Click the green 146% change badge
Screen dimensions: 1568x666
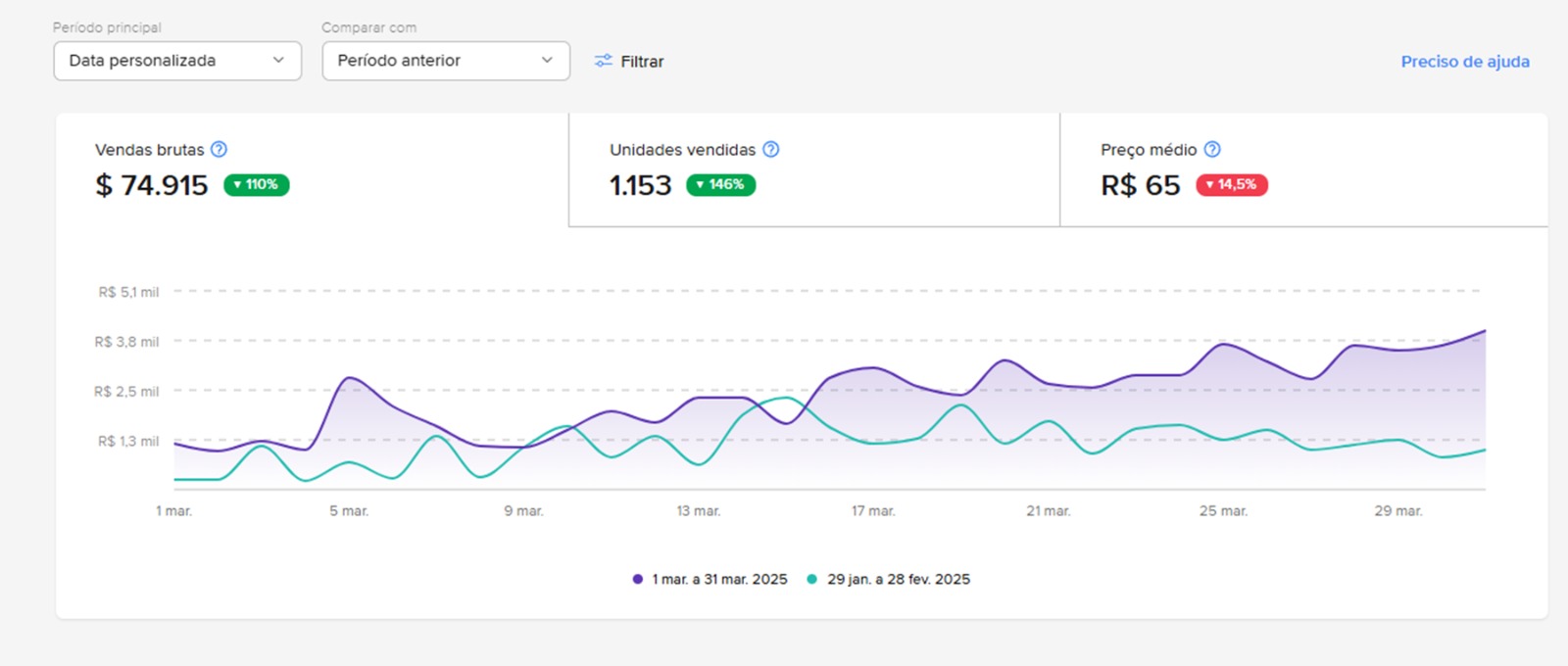[x=720, y=185]
